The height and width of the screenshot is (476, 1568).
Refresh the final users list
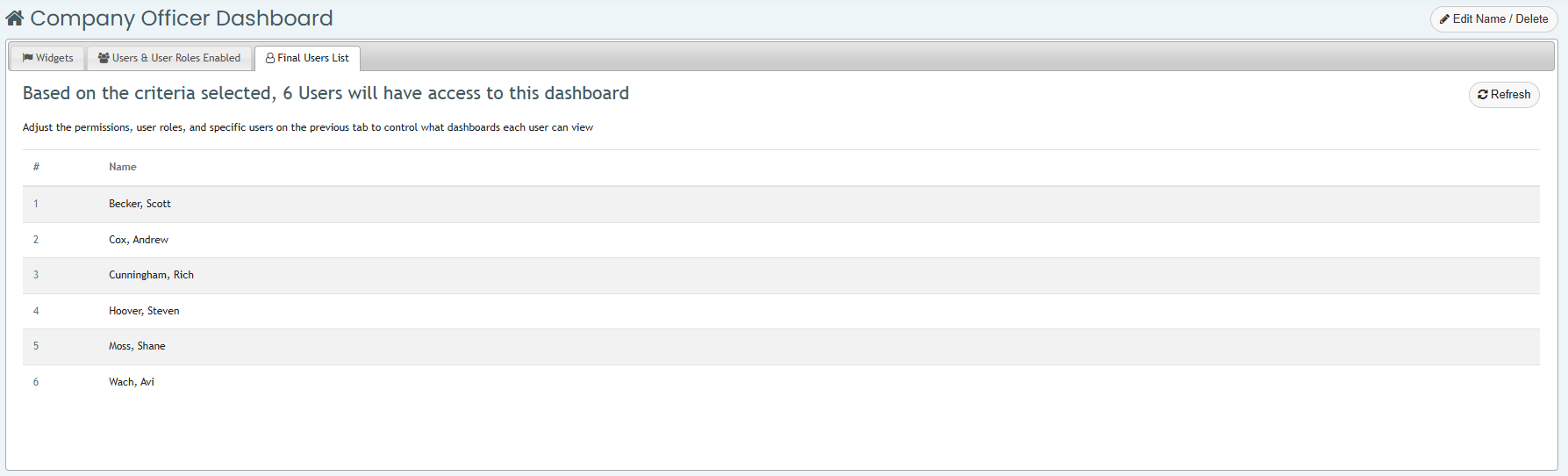(x=1504, y=95)
